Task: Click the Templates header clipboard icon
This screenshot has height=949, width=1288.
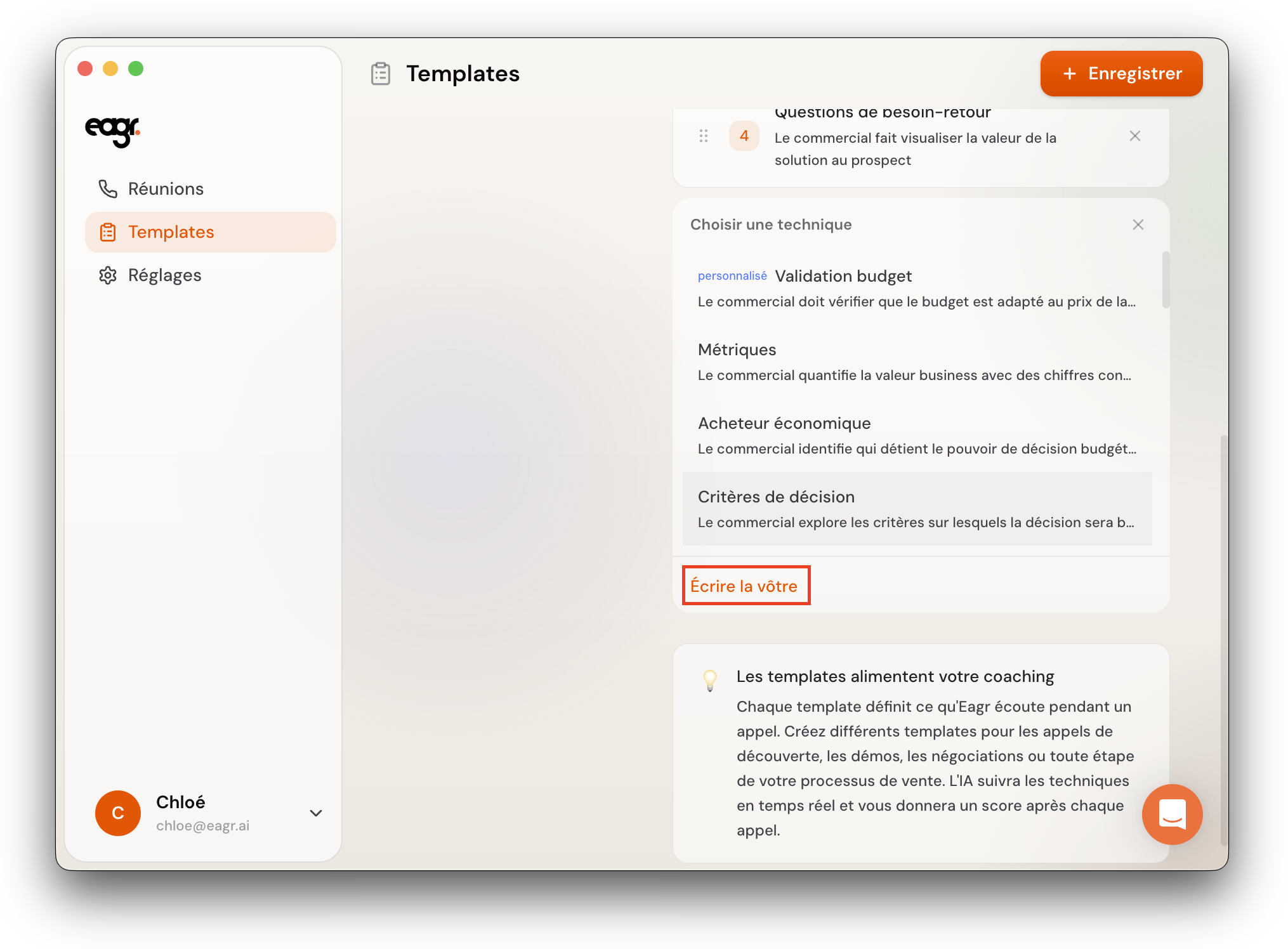Action: (x=381, y=74)
